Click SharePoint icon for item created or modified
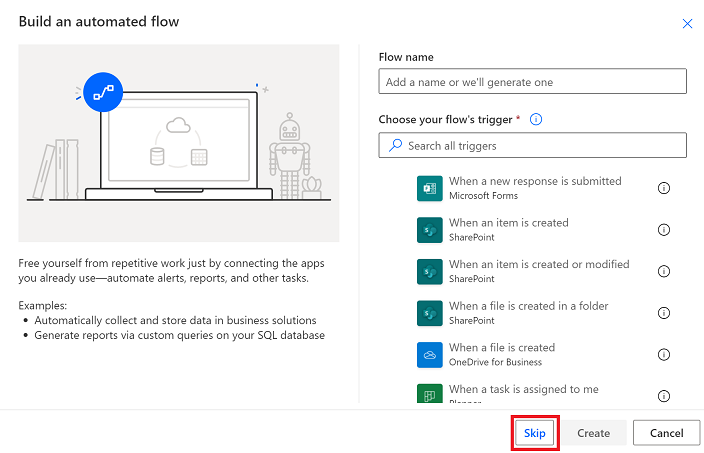Viewport: 704px width, 453px height. (x=429, y=271)
